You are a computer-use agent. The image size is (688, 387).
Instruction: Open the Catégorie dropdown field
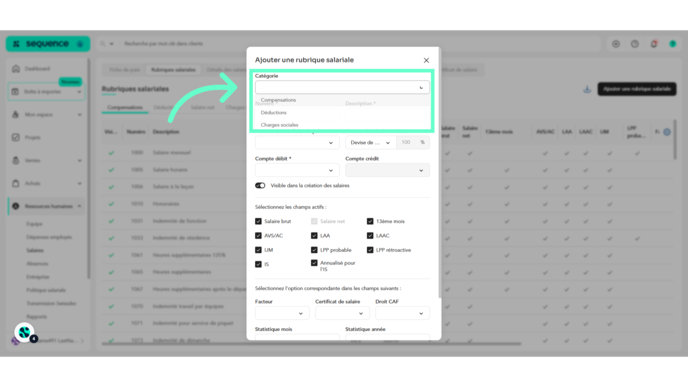[342, 87]
